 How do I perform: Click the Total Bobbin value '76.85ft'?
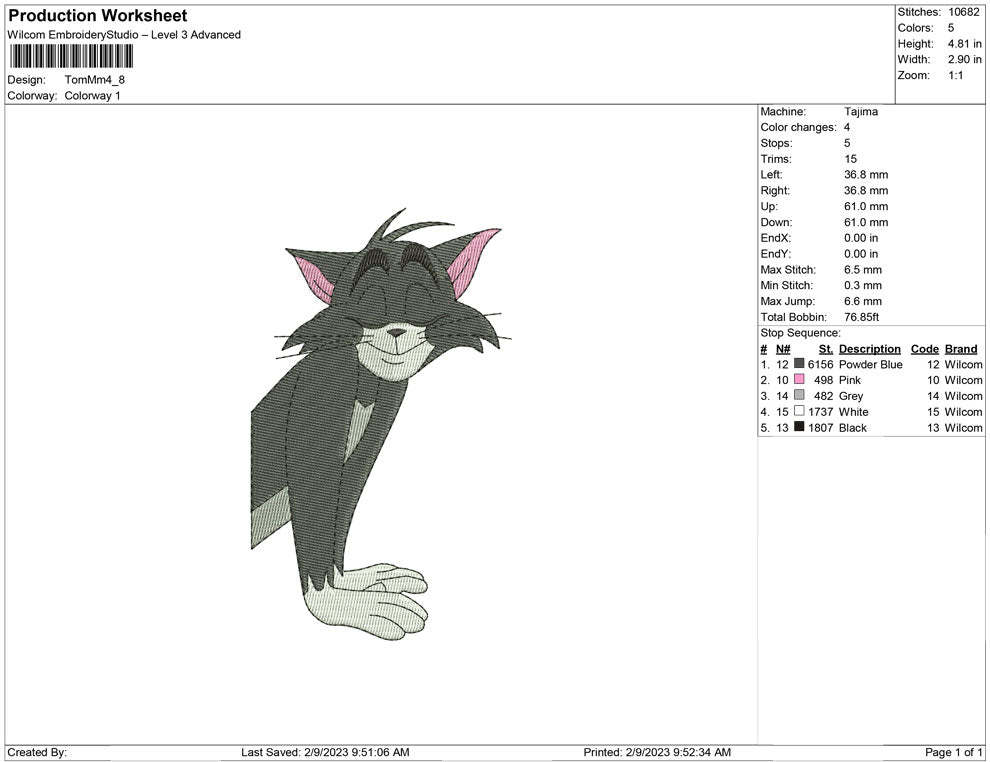coord(861,317)
